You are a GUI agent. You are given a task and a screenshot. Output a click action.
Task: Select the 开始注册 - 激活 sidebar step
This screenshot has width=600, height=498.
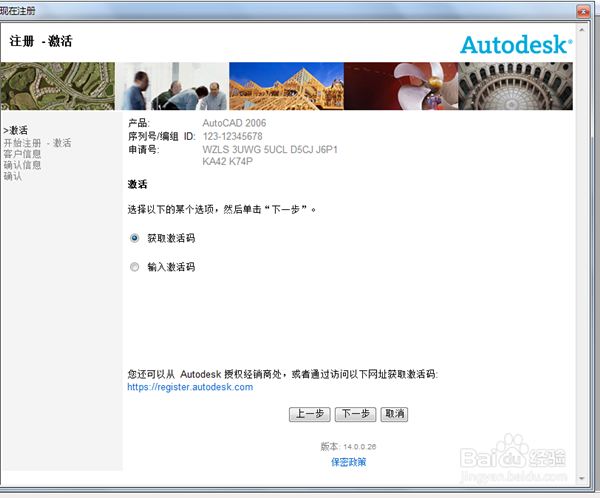[37, 143]
